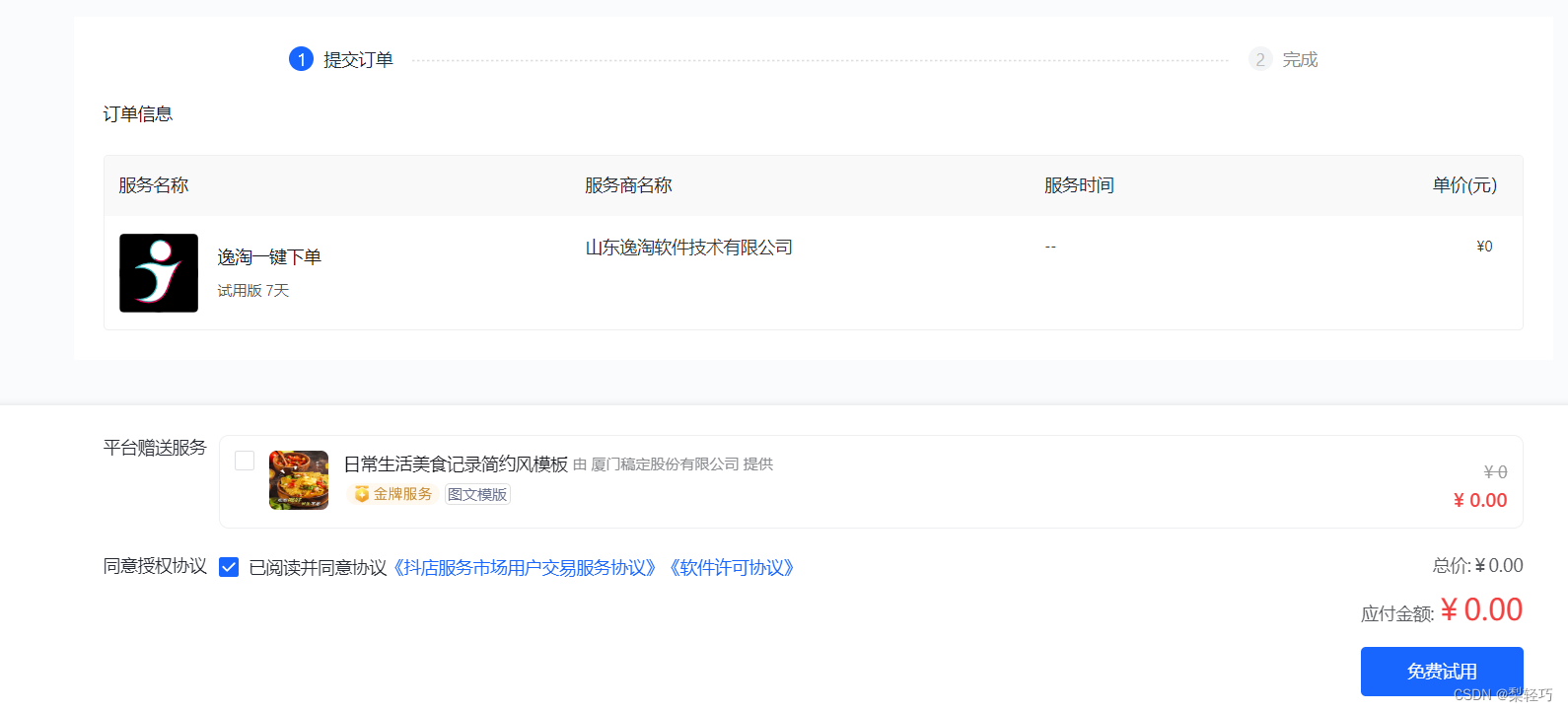The width and height of the screenshot is (1568, 712).
Task: Click the 平台赠送服务 label
Action: [155, 448]
